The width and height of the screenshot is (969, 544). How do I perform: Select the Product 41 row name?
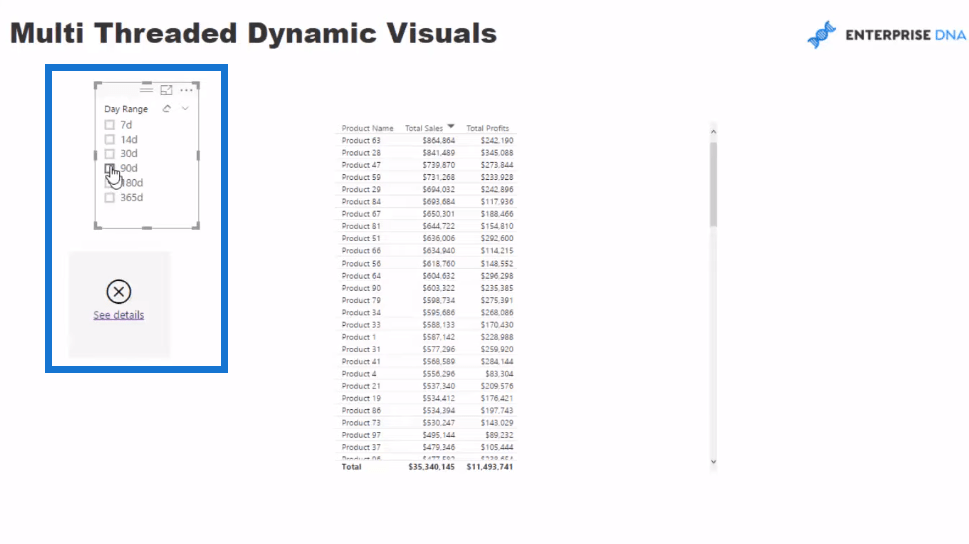361,362
